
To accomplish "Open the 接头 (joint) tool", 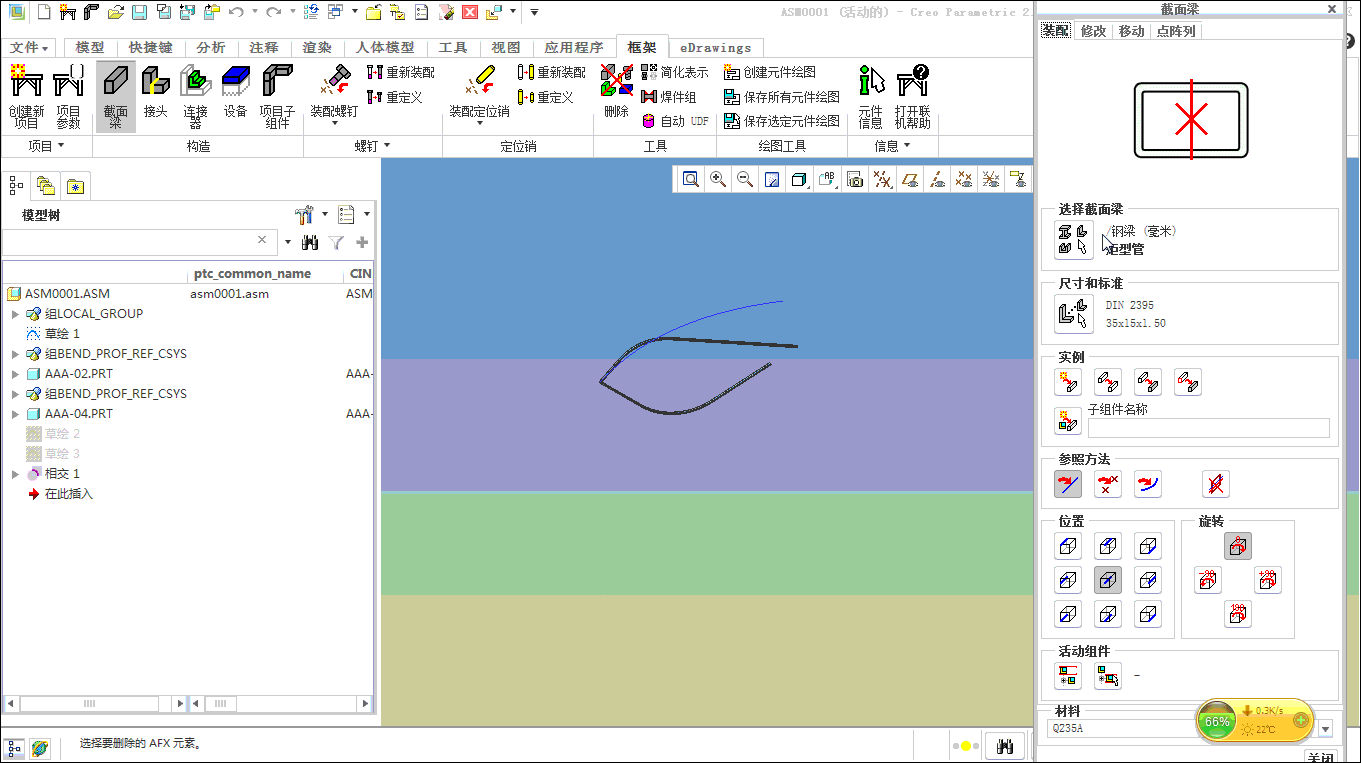I will click(x=155, y=93).
